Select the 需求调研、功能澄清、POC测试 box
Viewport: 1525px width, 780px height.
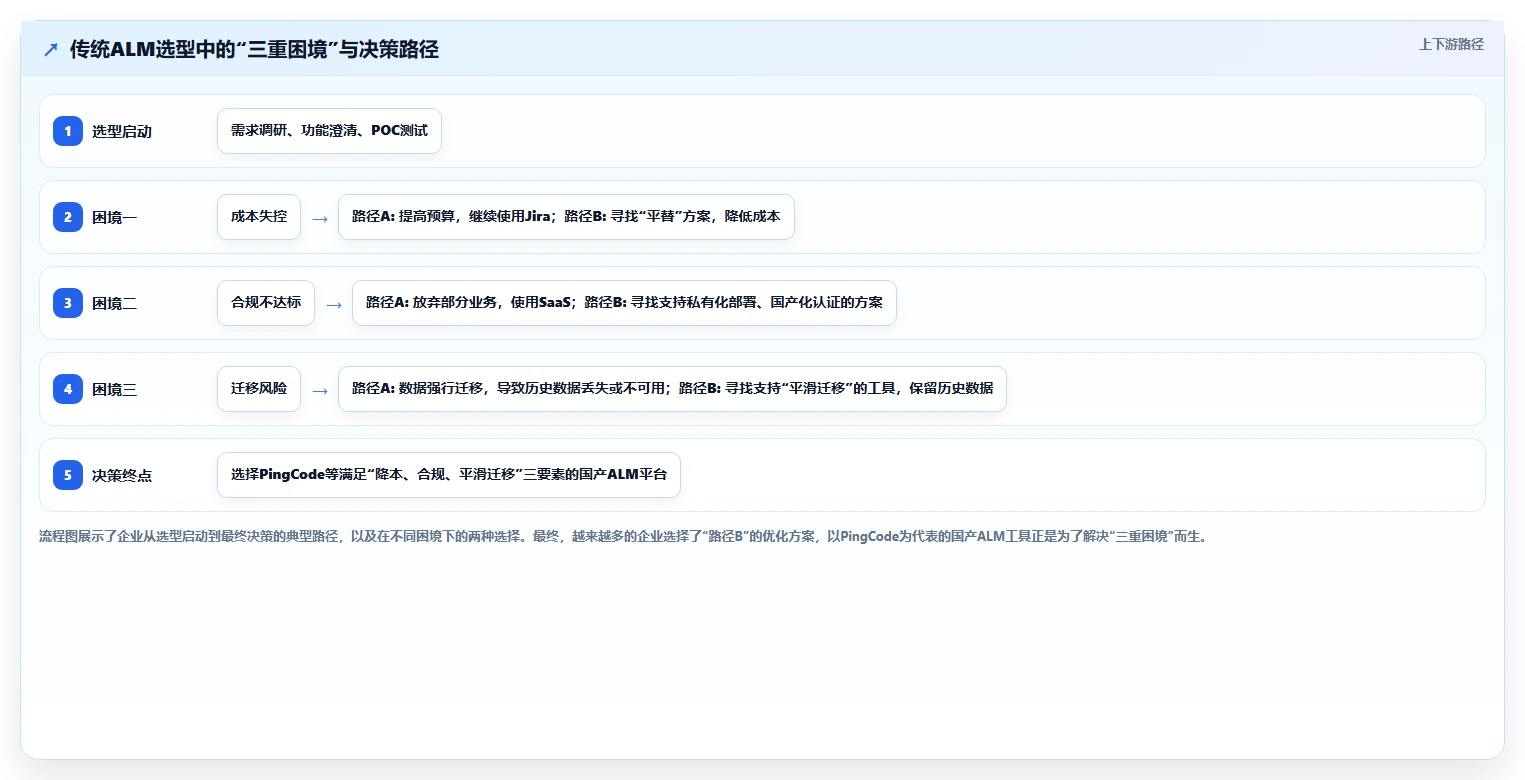pyautogui.click(x=329, y=131)
